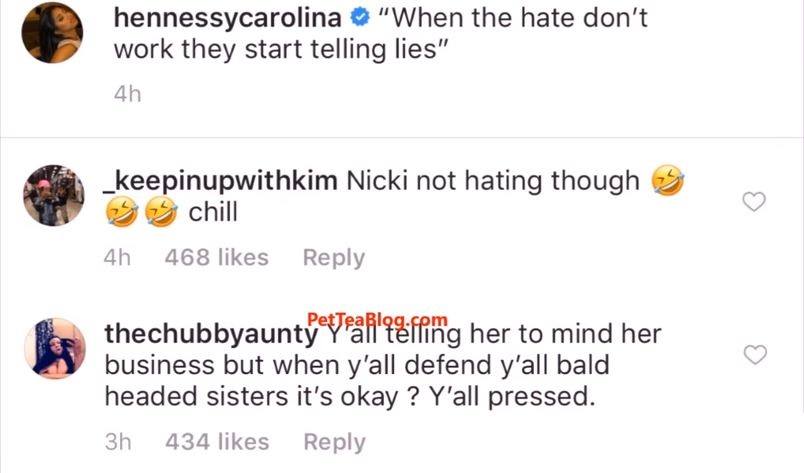Click the 3h timestamp on thechubbyaunty comment
804x473 pixels.
point(118,442)
